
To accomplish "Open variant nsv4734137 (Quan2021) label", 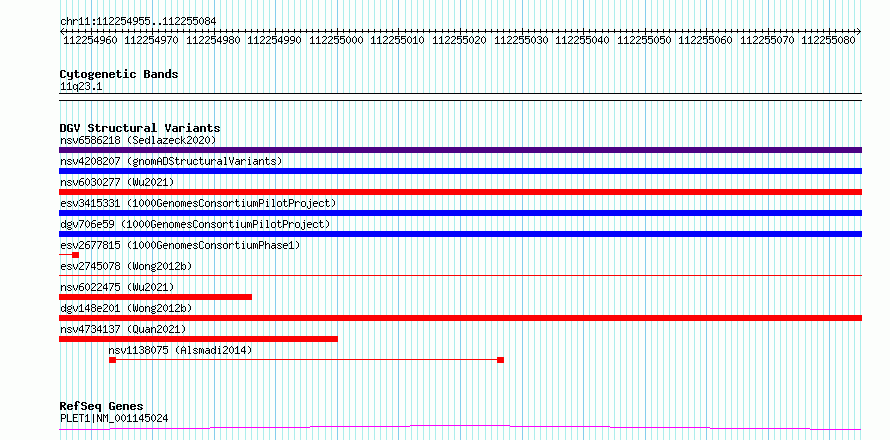I will click(123, 329).
